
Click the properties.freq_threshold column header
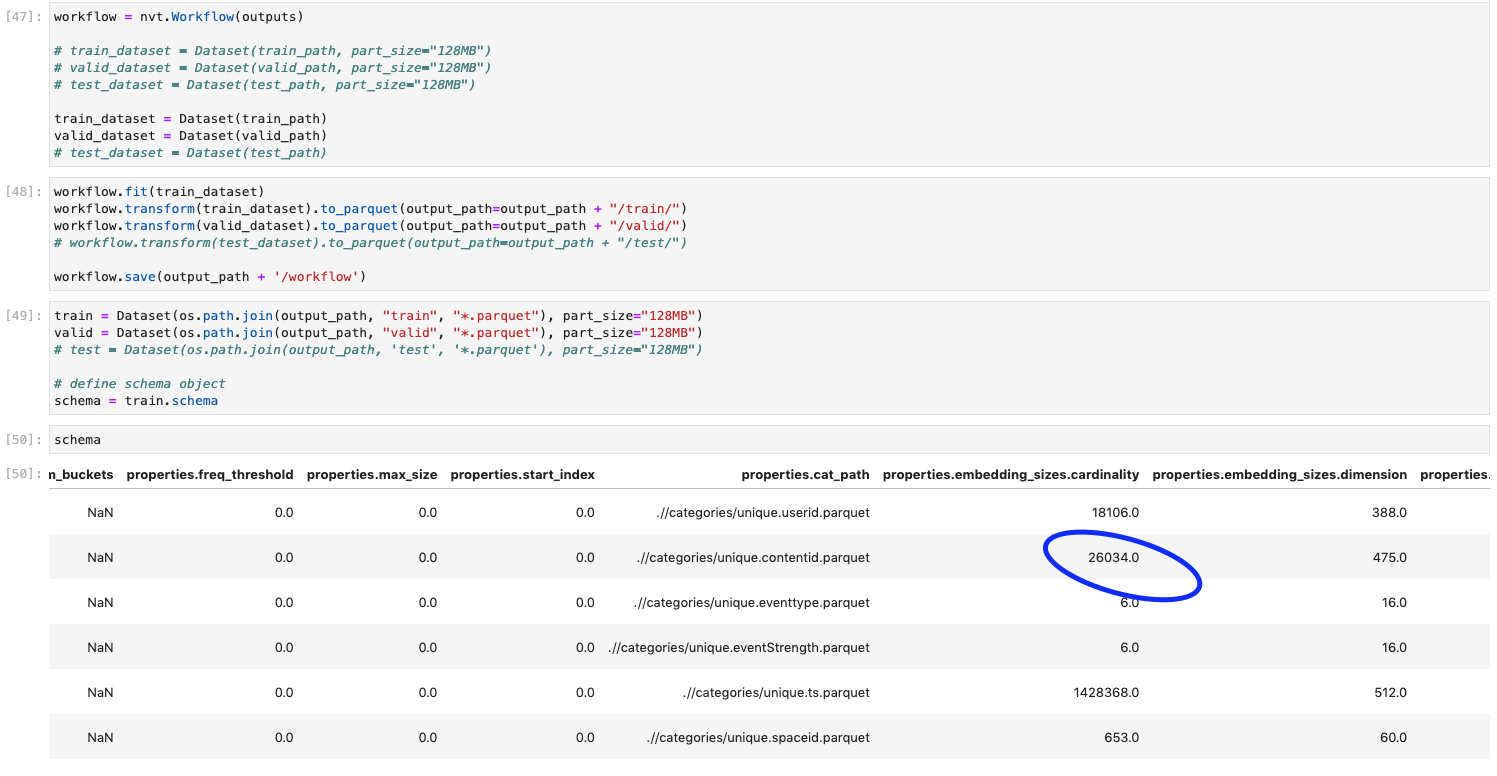[208, 474]
